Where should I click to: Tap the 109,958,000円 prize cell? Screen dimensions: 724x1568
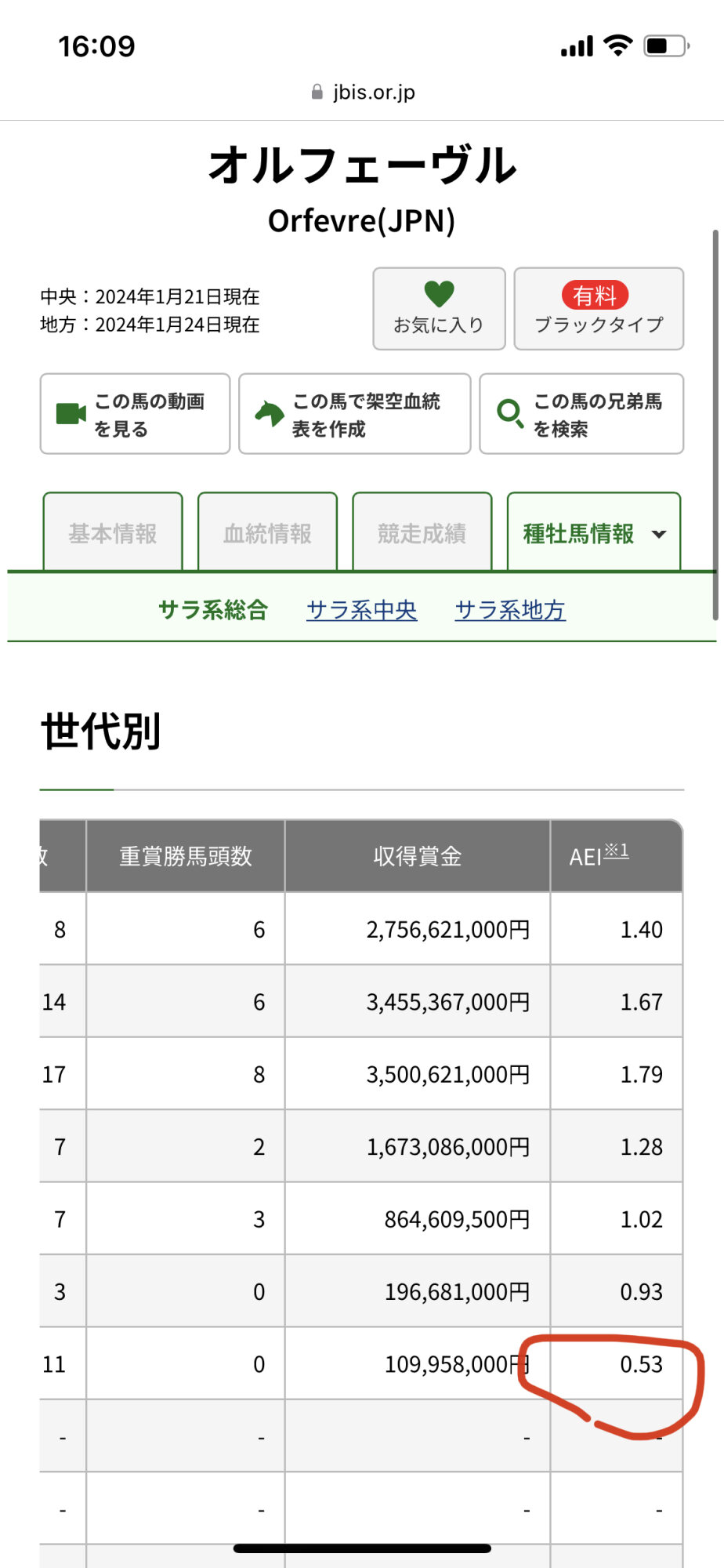[418, 1364]
